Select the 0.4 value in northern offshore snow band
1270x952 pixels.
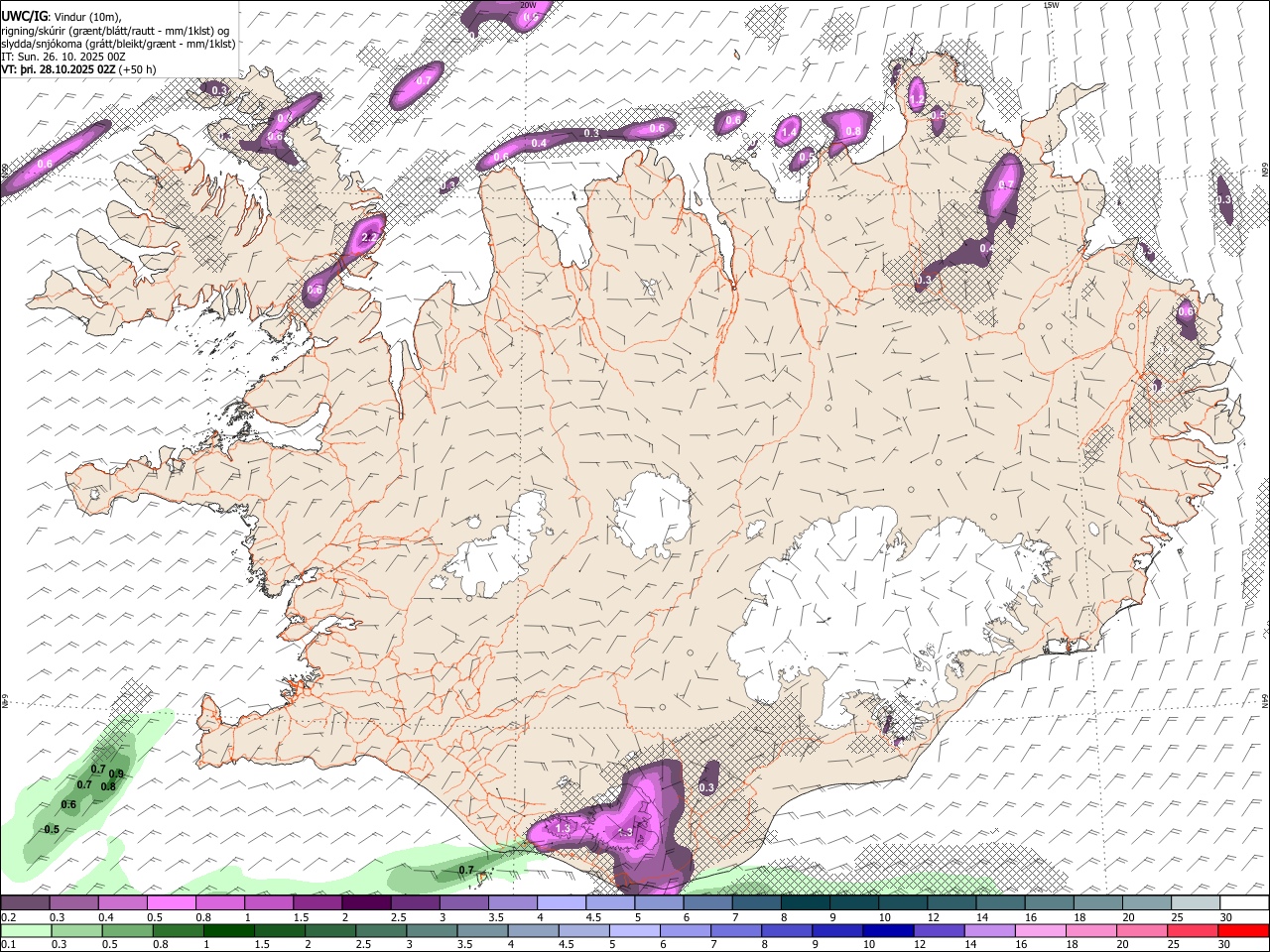[x=539, y=144]
